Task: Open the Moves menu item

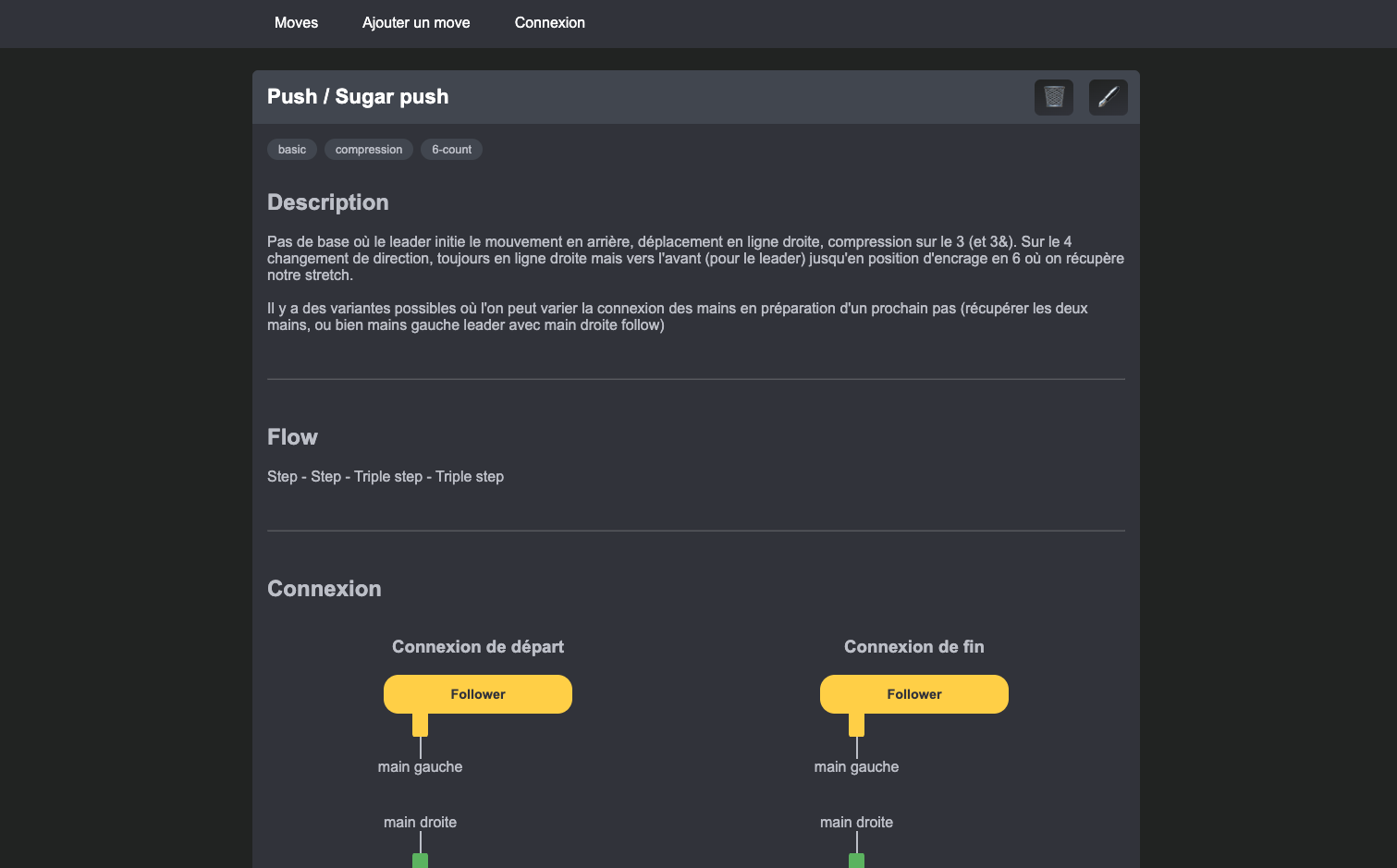Action: click(296, 23)
